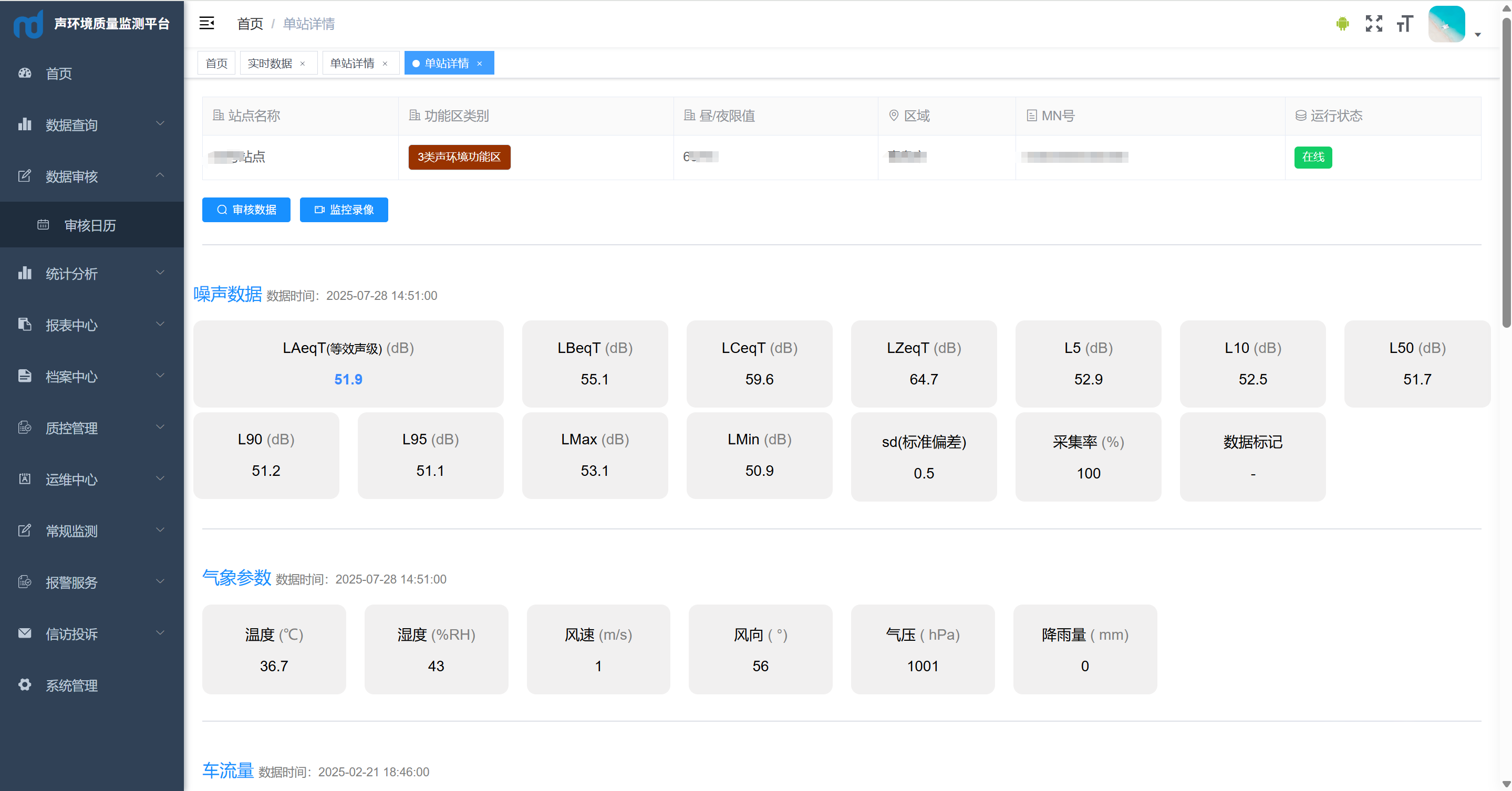Close the 实时数据 tab
This screenshot has width=1512, height=791.
(303, 64)
